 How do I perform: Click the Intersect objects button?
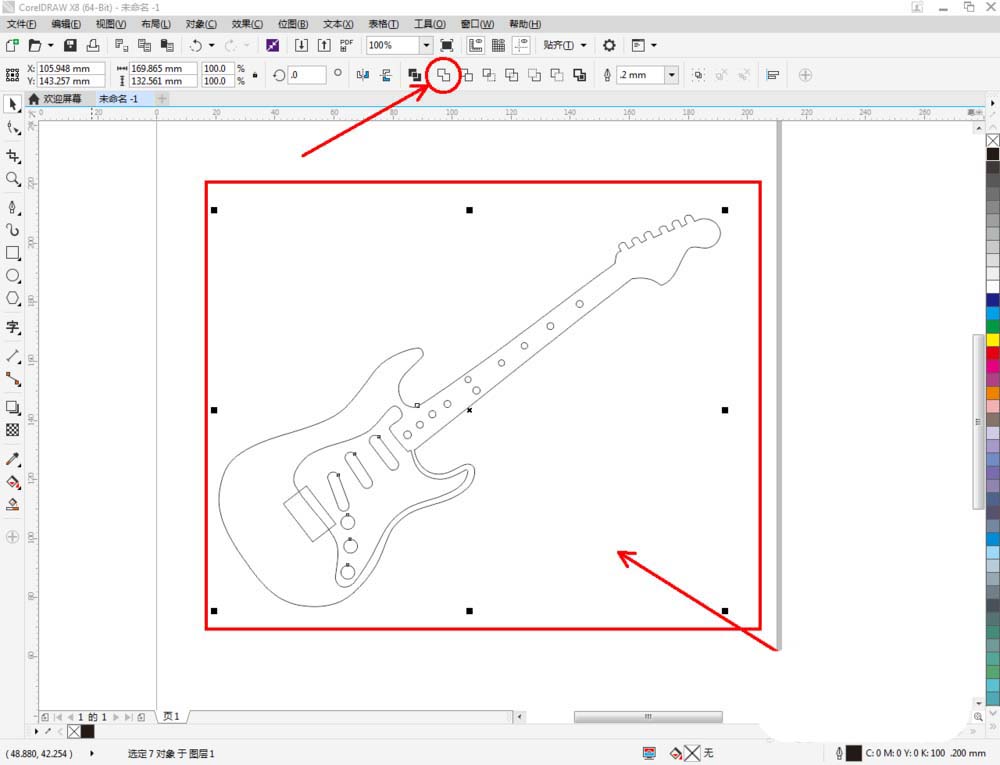[x=489, y=75]
